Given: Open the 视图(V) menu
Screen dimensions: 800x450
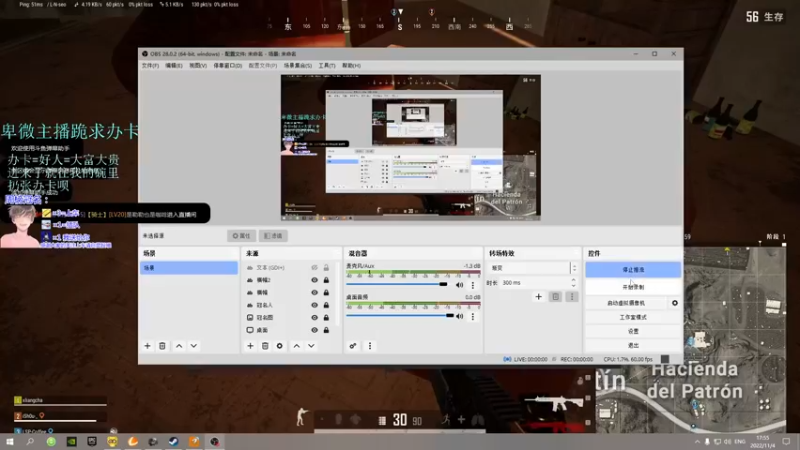Looking at the screenshot, I should 198,66.
